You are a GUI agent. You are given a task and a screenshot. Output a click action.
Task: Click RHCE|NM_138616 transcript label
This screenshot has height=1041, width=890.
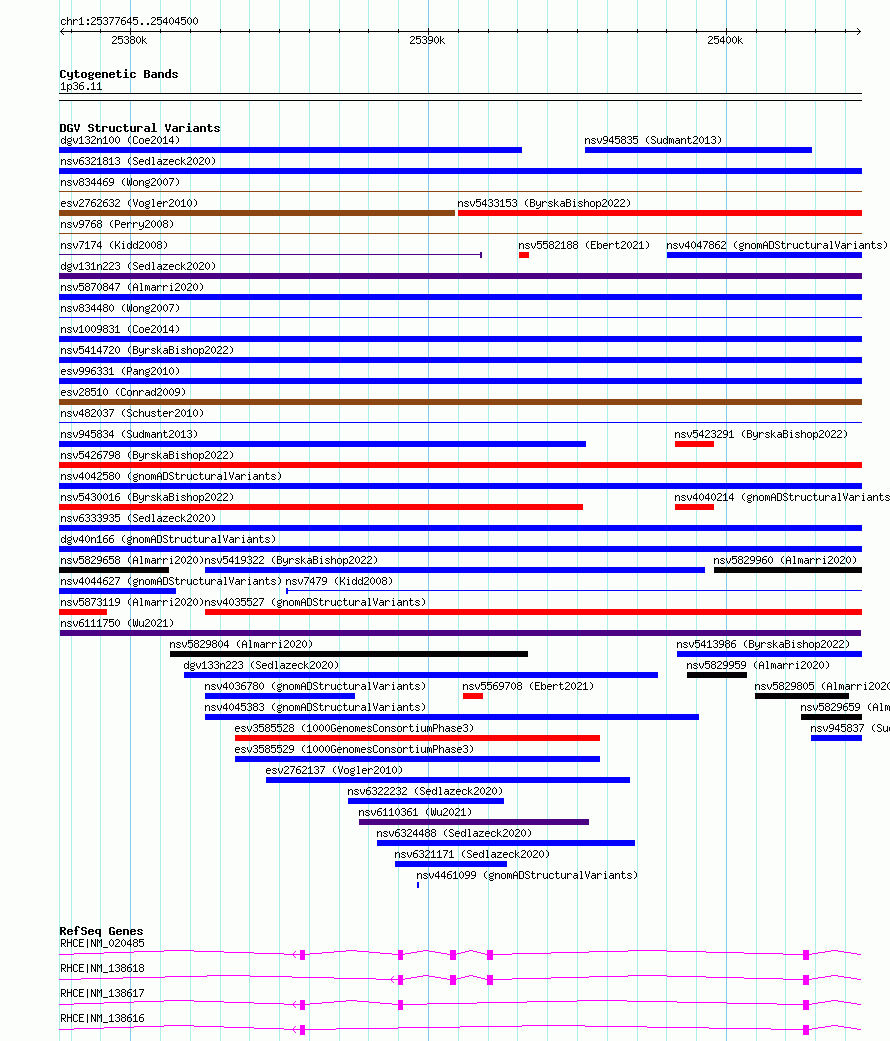(x=102, y=1018)
